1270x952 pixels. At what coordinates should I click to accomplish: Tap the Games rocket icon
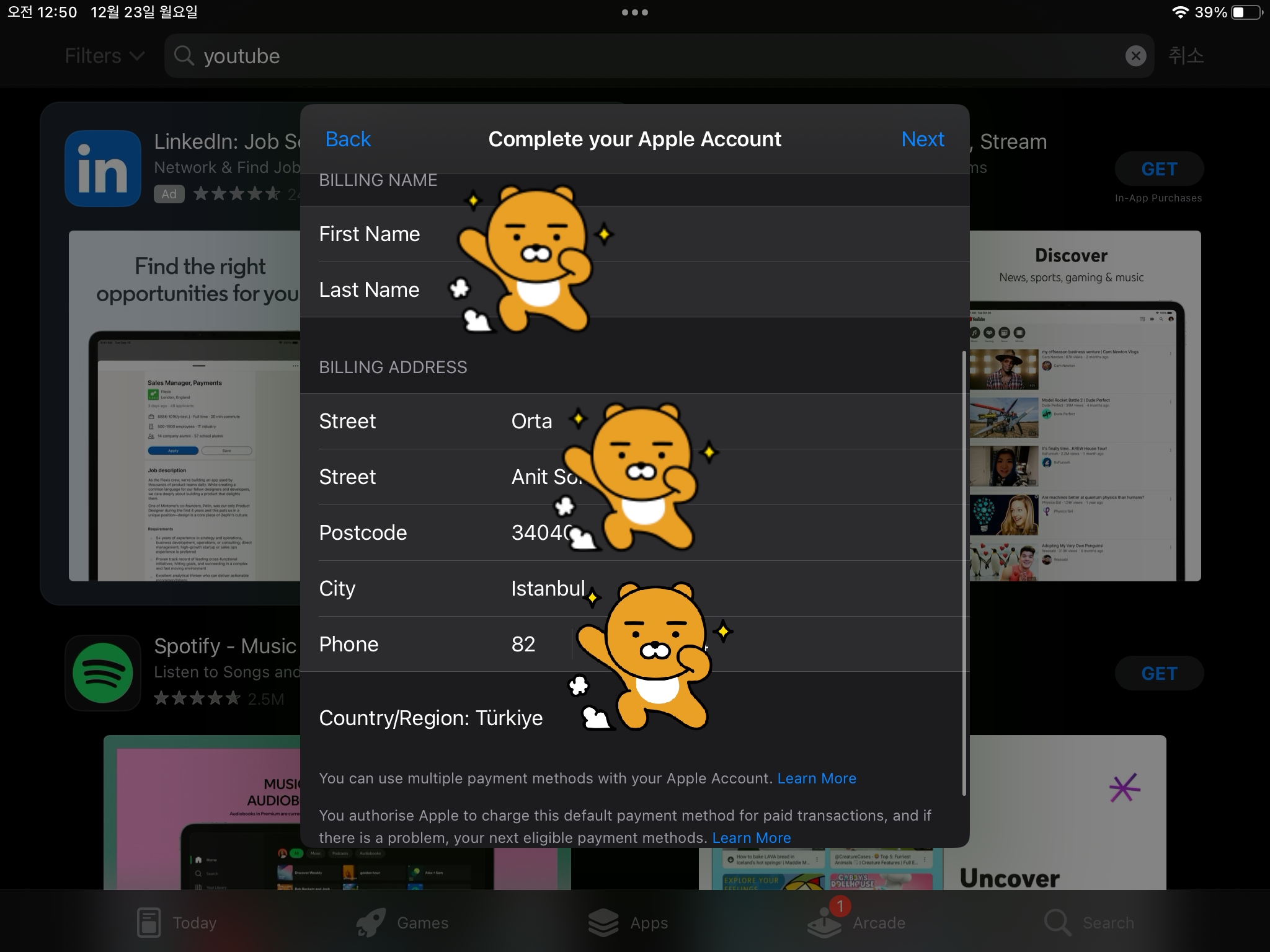click(x=371, y=922)
